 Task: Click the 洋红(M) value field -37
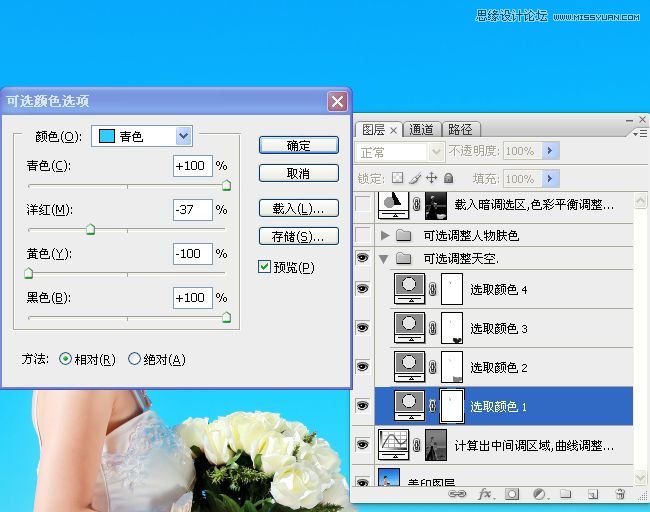click(193, 210)
